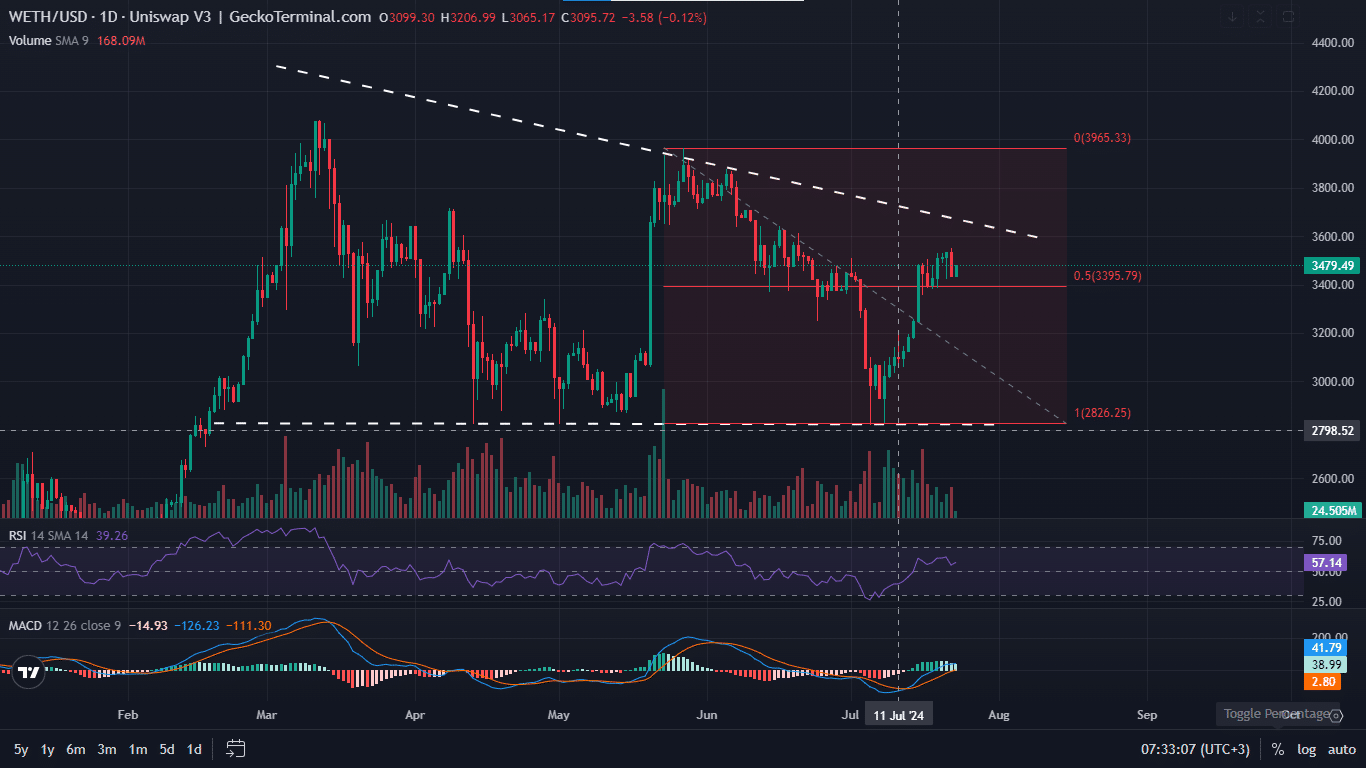The width and height of the screenshot is (1366, 768).
Task: Click the RSI SMA value 39.26
Action: click(x=112, y=535)
